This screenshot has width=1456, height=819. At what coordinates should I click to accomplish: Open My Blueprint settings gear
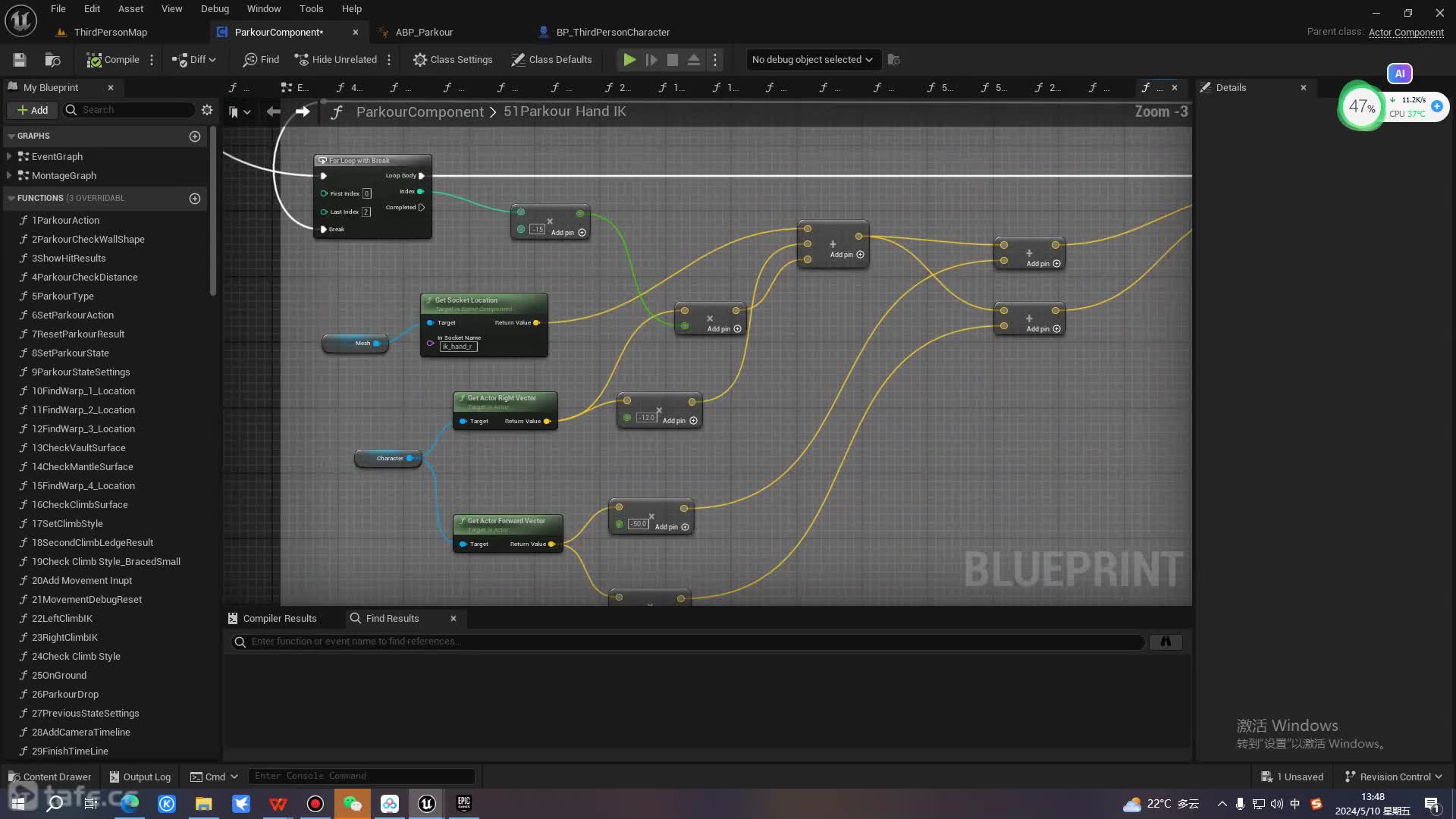(x=207, y=110)
